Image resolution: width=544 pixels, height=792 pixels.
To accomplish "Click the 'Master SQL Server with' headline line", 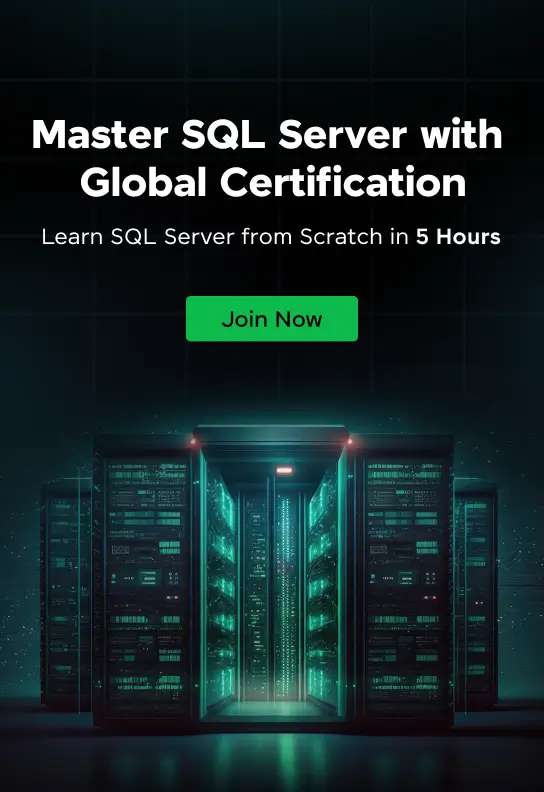I will tap(267, 135).
